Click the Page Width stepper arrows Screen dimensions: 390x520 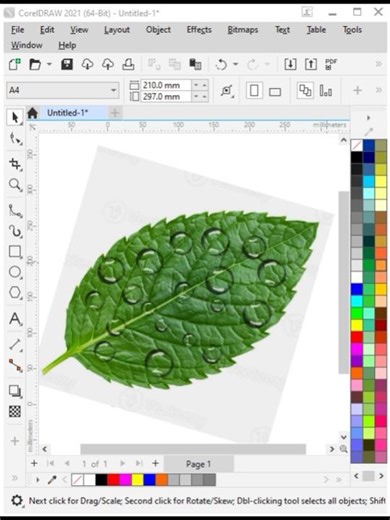coord(200,85)
